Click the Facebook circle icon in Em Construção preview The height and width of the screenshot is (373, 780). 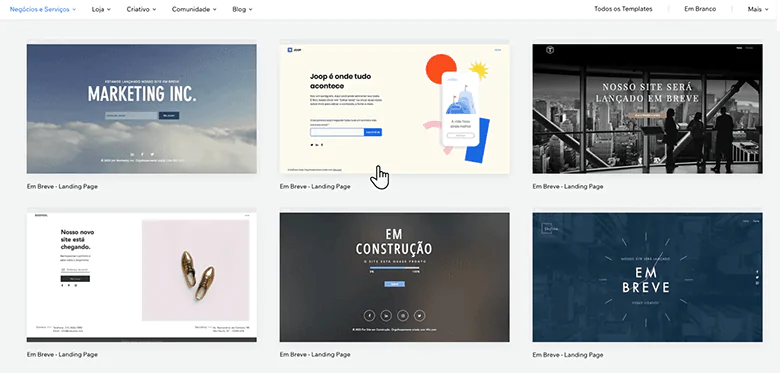click(x=369, y=315)
